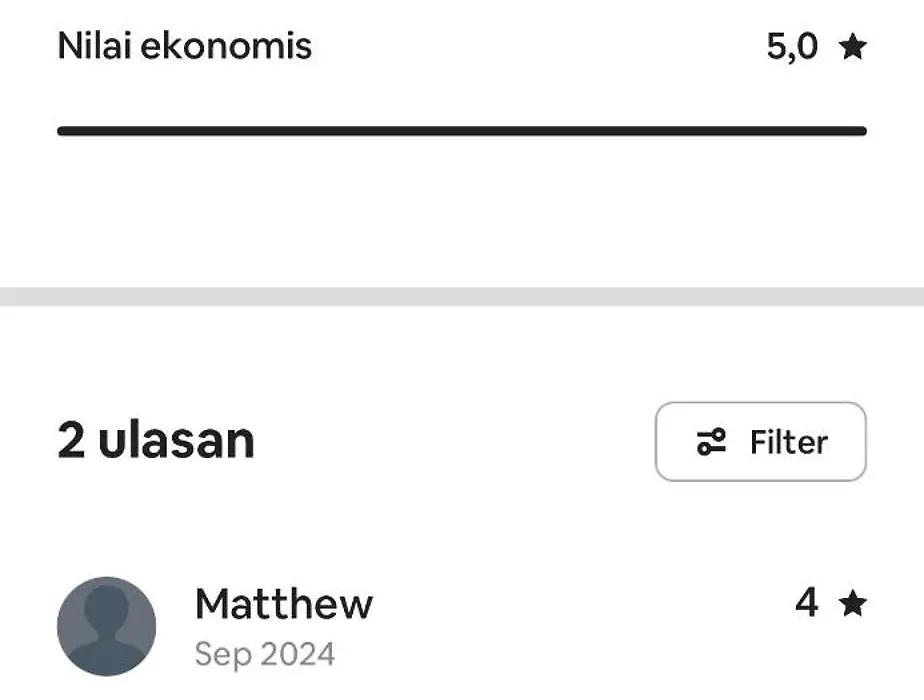Click the Nilai ekonomis rating bar
This screenshot has height=700, width=924.
coord(462,131)
